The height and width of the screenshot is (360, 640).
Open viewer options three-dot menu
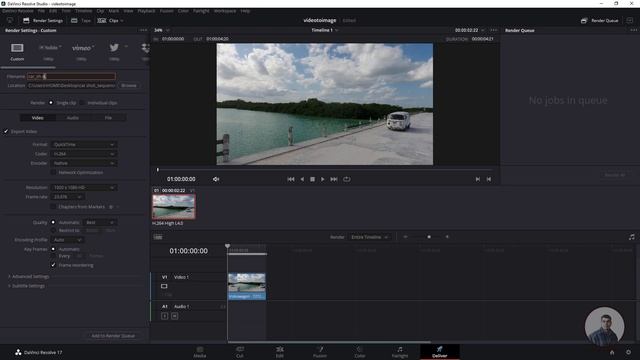[494, 30]
